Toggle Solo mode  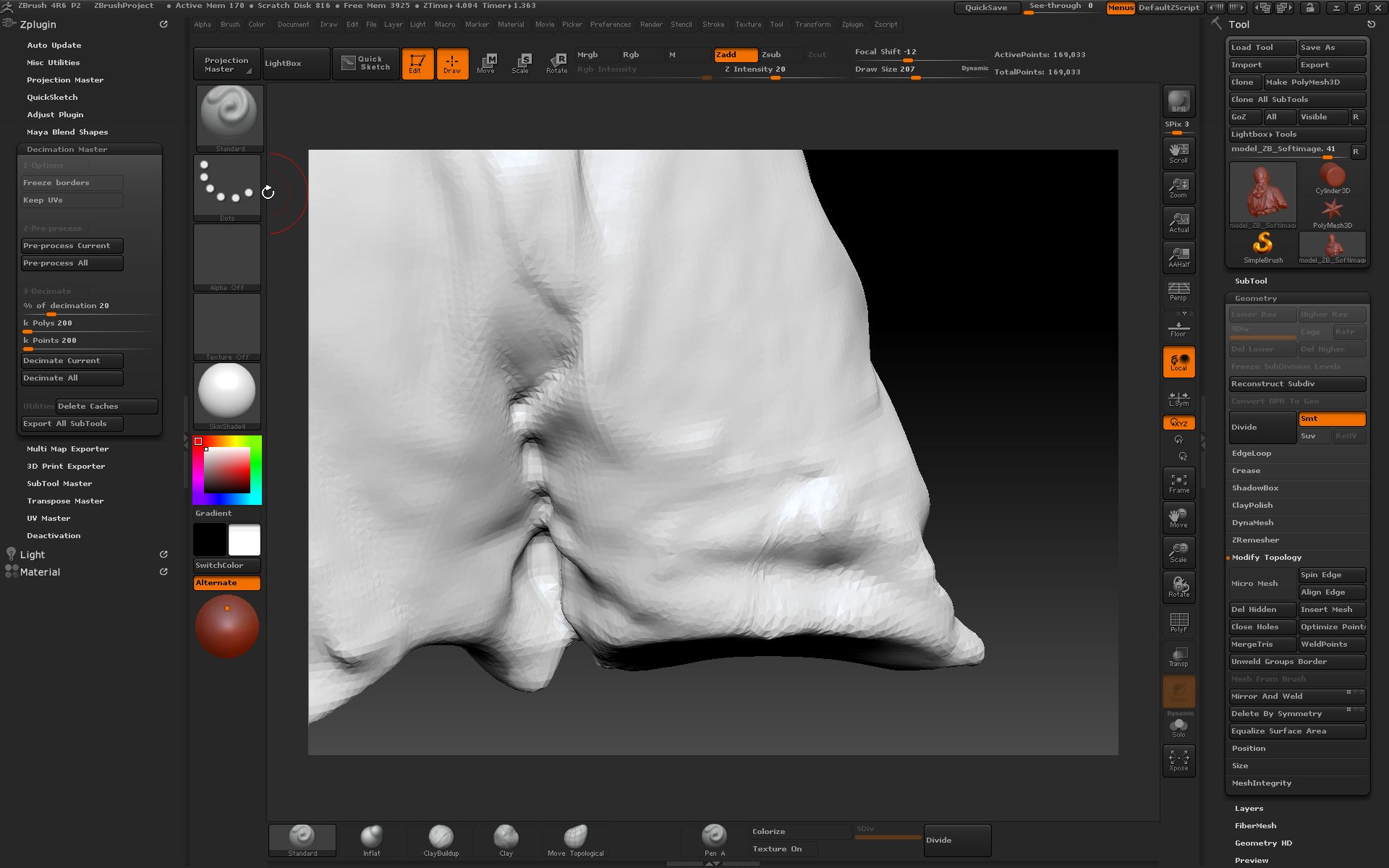1178,728
